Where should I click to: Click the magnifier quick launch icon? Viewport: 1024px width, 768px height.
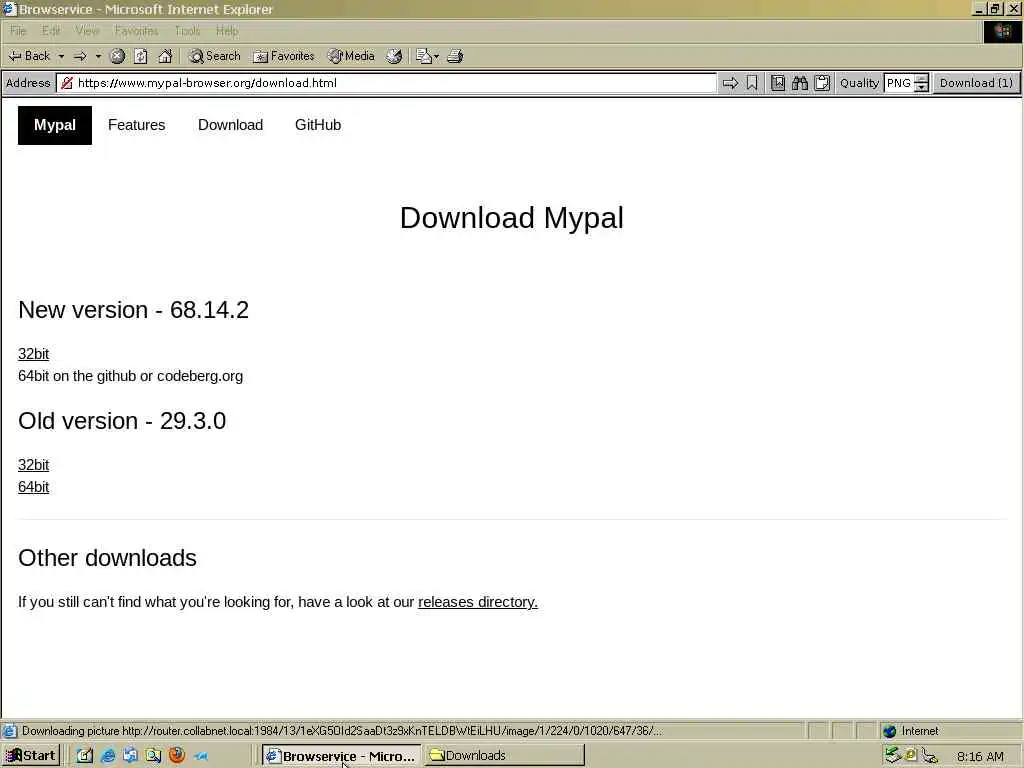153,756
